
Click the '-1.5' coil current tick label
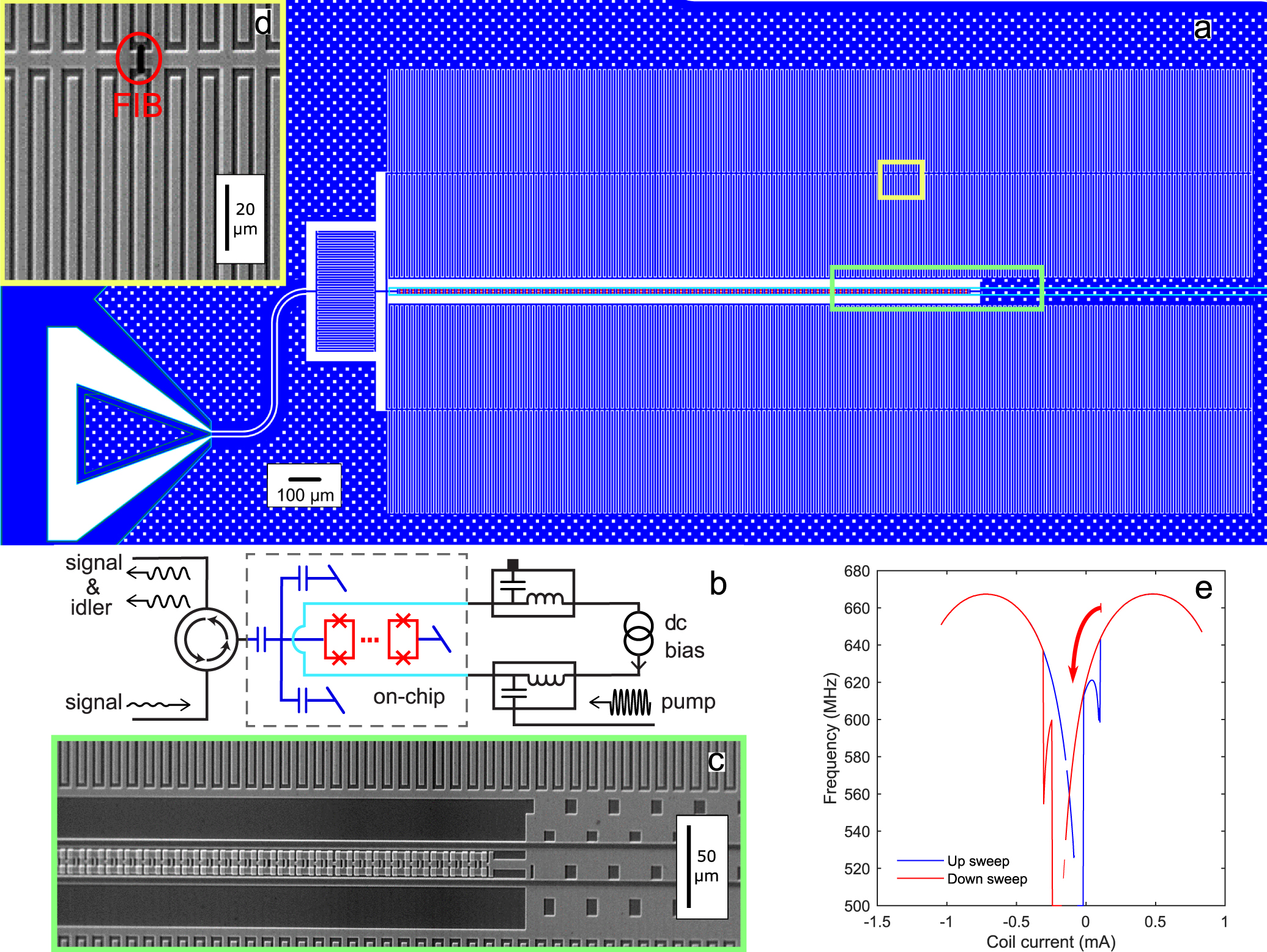pyautogui.click(x=877, y=922)
